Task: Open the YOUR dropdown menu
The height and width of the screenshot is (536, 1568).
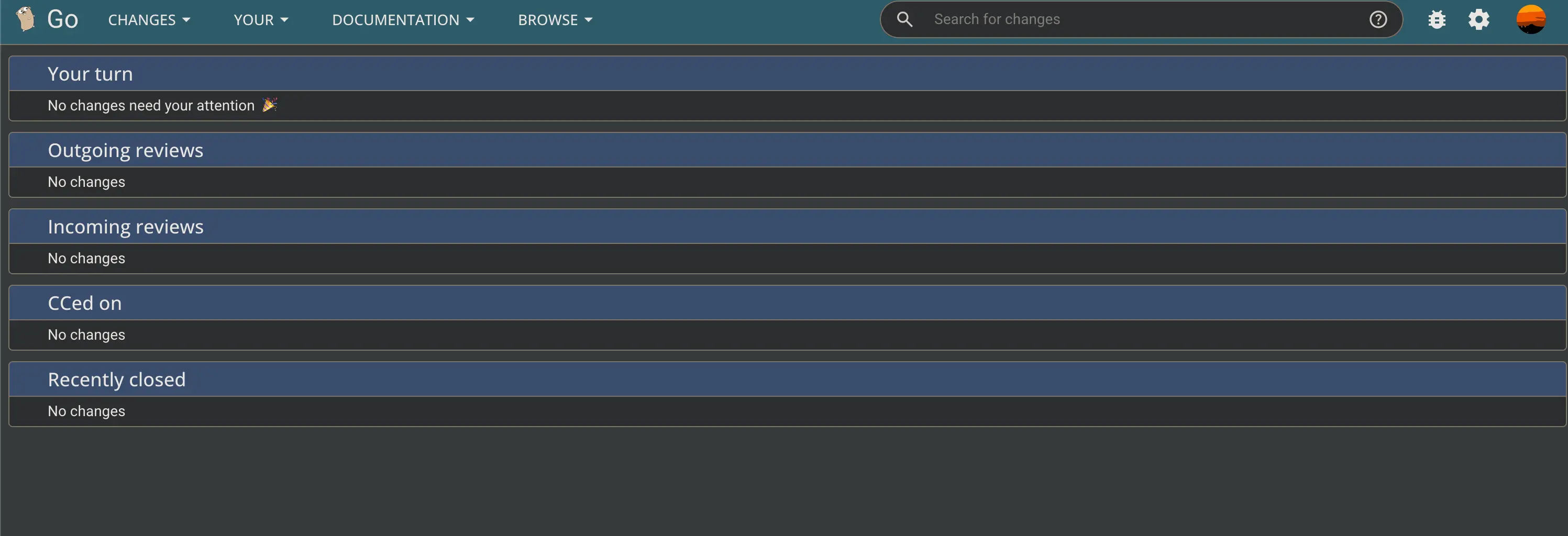Action: (260, 19)
